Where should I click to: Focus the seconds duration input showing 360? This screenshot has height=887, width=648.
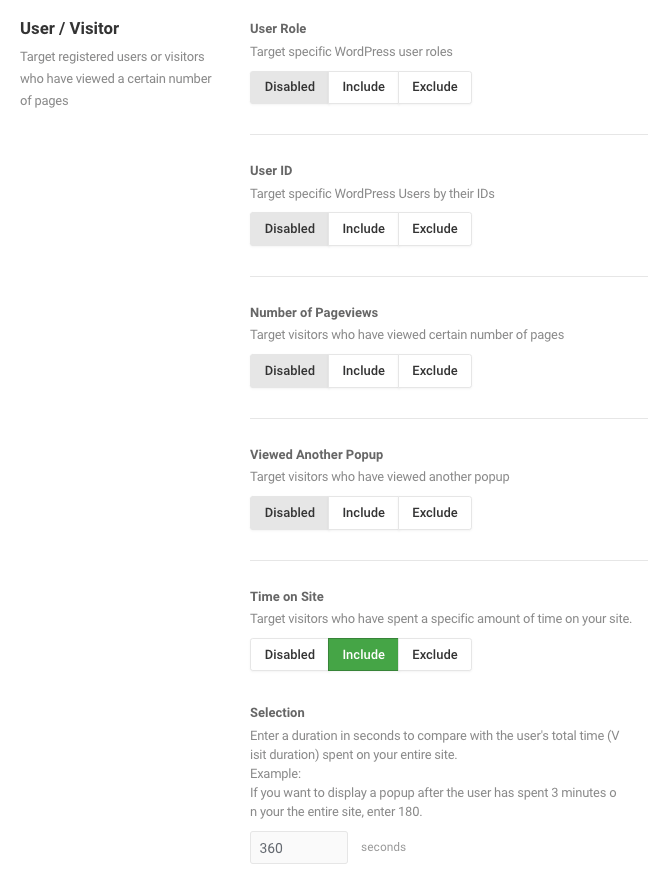(299, 847)
